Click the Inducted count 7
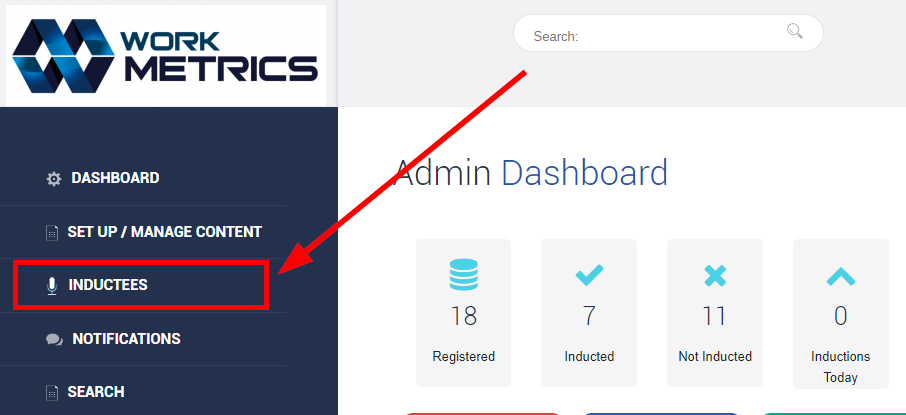The width and height of the screenshot is (906, 415). tap(589, 316)
